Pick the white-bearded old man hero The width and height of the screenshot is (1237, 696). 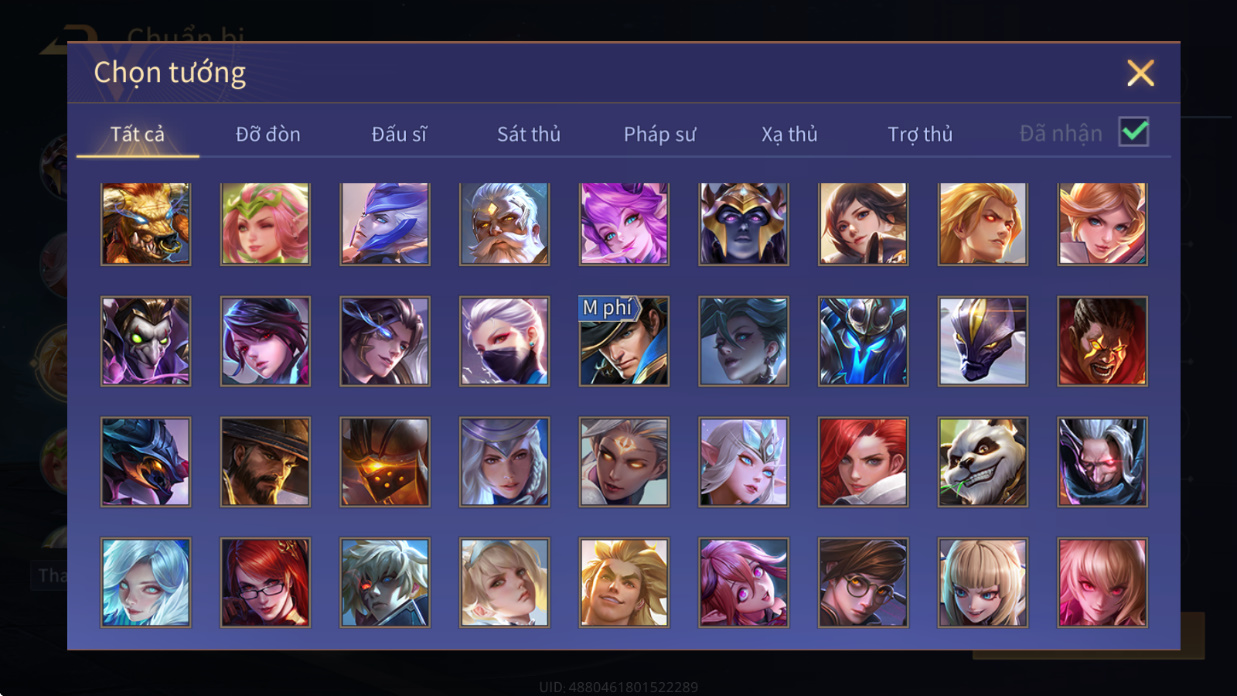click(x=504, y=223)
